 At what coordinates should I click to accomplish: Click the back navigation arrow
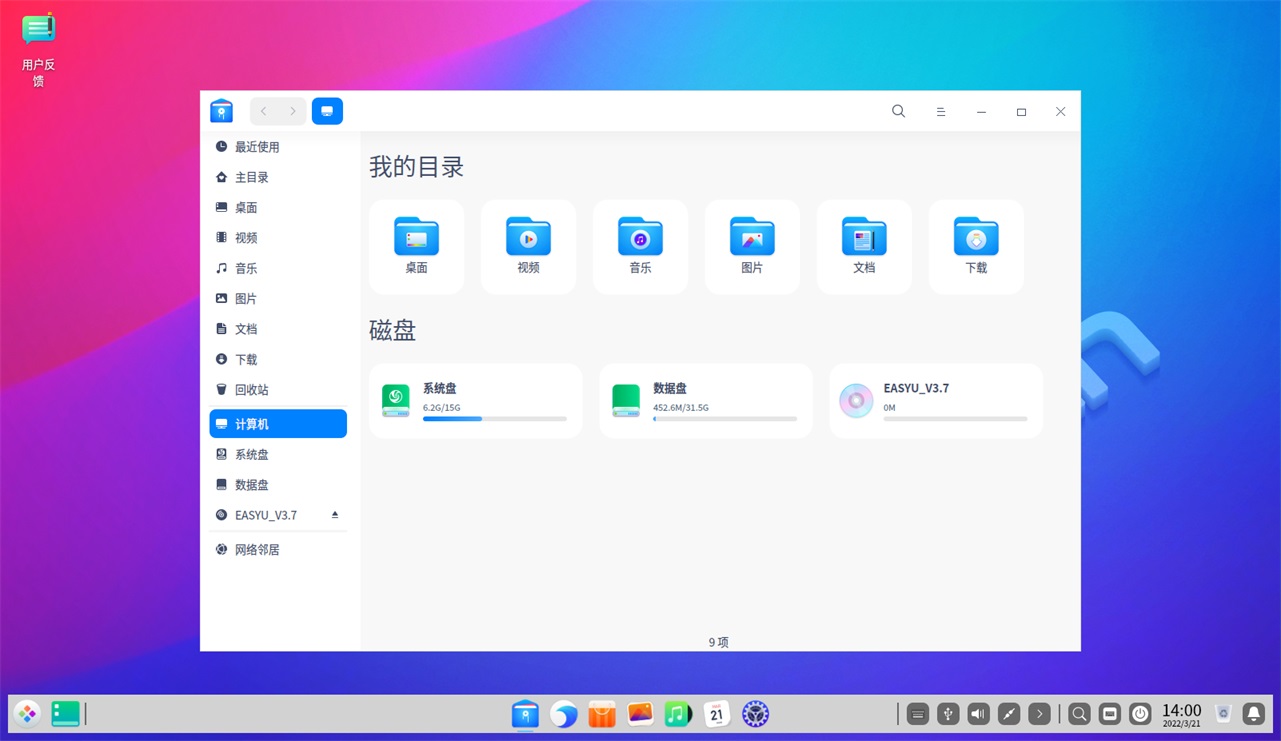coord(264,111)
